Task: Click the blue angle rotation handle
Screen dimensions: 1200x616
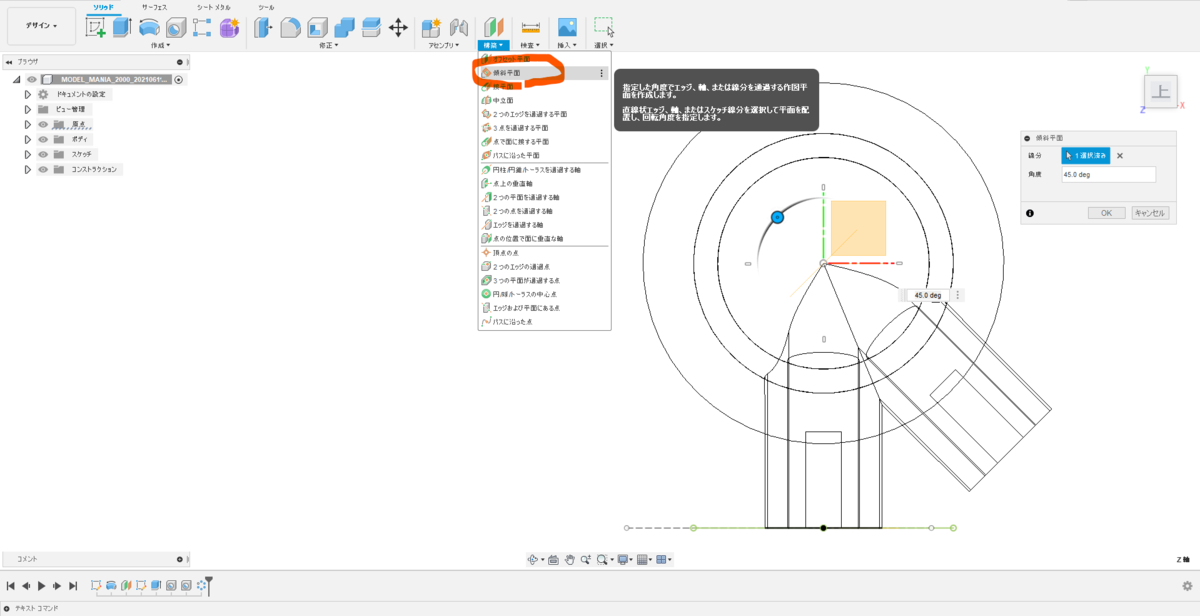Action: 777,217
